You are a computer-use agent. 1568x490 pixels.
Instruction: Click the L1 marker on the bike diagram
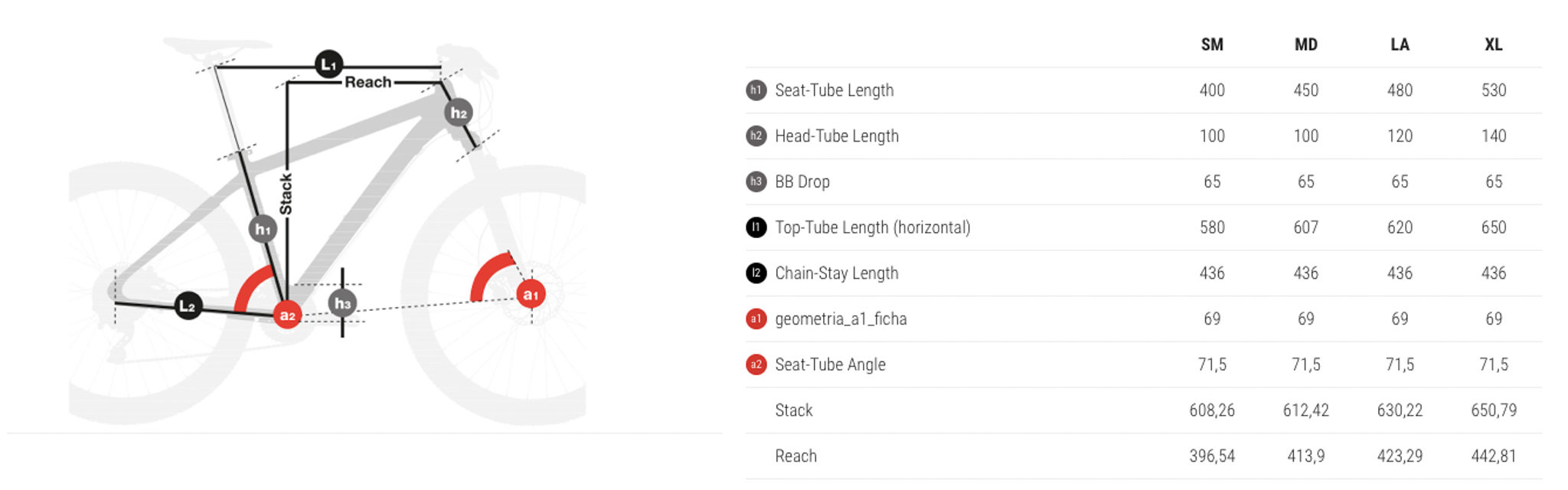click(x=328, y=64)
